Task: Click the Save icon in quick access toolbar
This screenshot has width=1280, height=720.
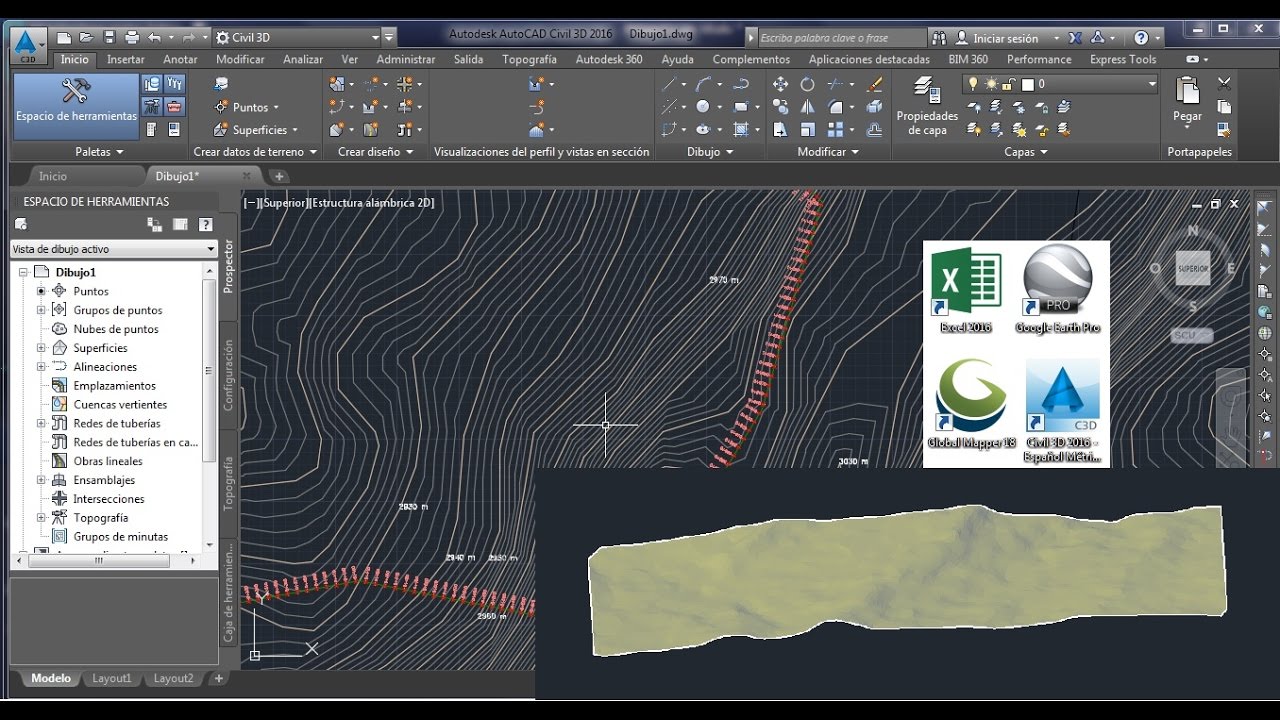Action: pyautogui.click(x=109, y=38)
